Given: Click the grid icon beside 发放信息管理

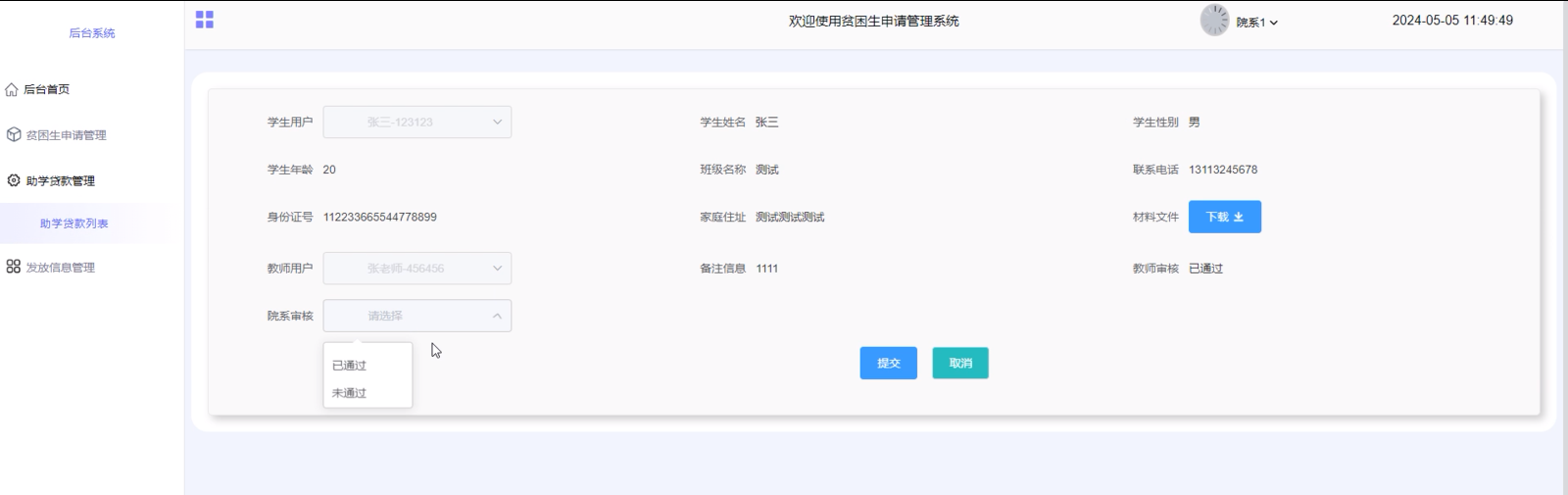Looking at the screenshot, I should pyautogui.click(x=14, y=267).
